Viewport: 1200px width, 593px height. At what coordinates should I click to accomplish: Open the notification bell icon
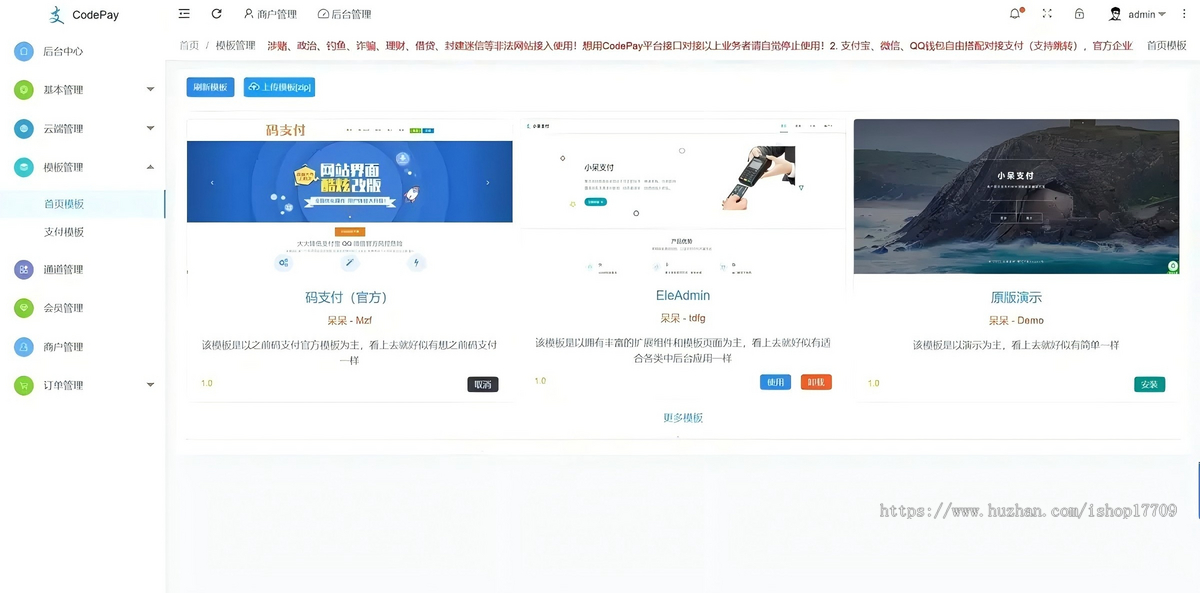pos(1015,14)
